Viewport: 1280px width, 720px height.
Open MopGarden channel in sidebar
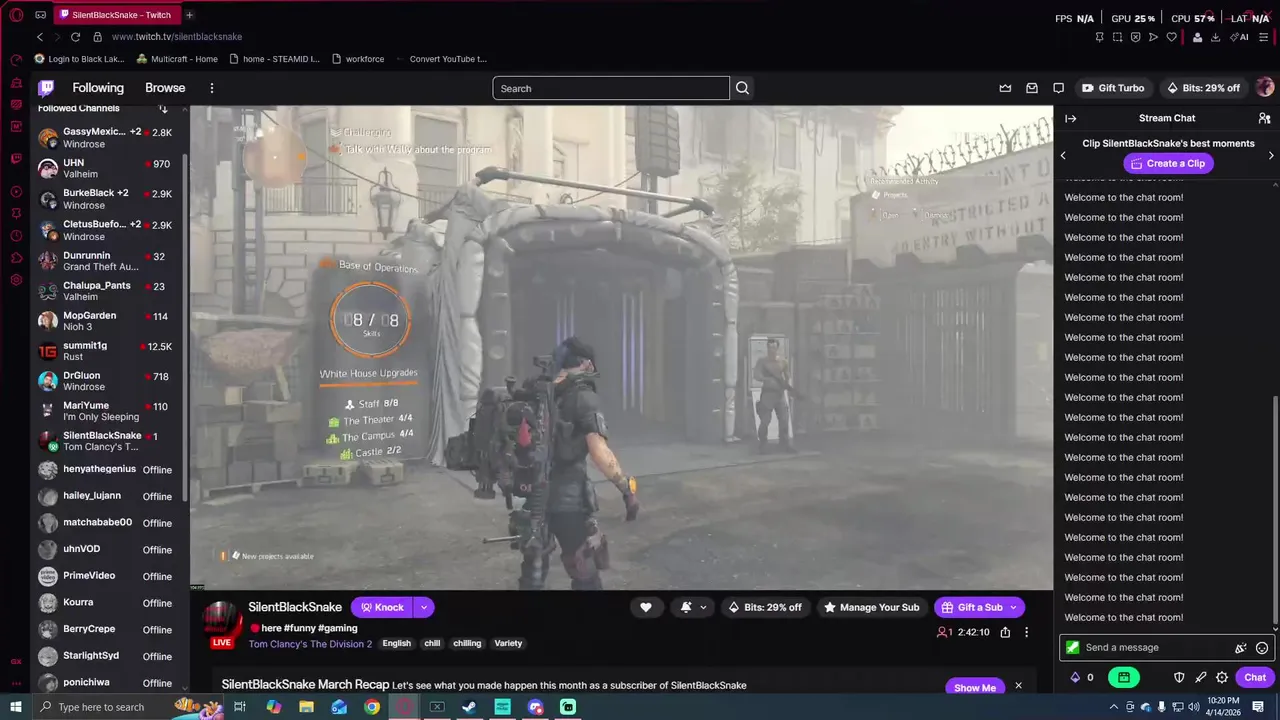pyautogui.click(x=107, y=321)
